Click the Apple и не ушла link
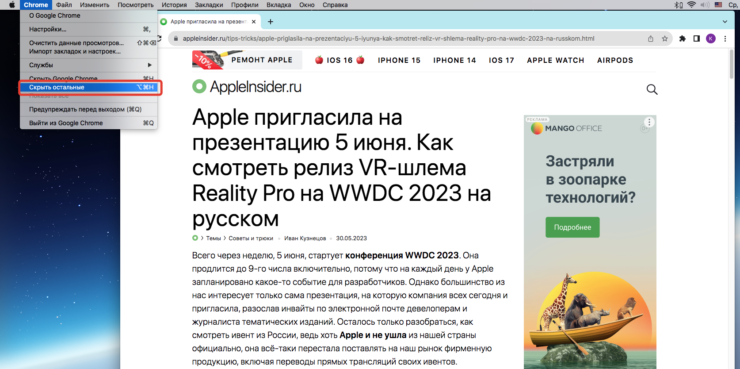 373,335
